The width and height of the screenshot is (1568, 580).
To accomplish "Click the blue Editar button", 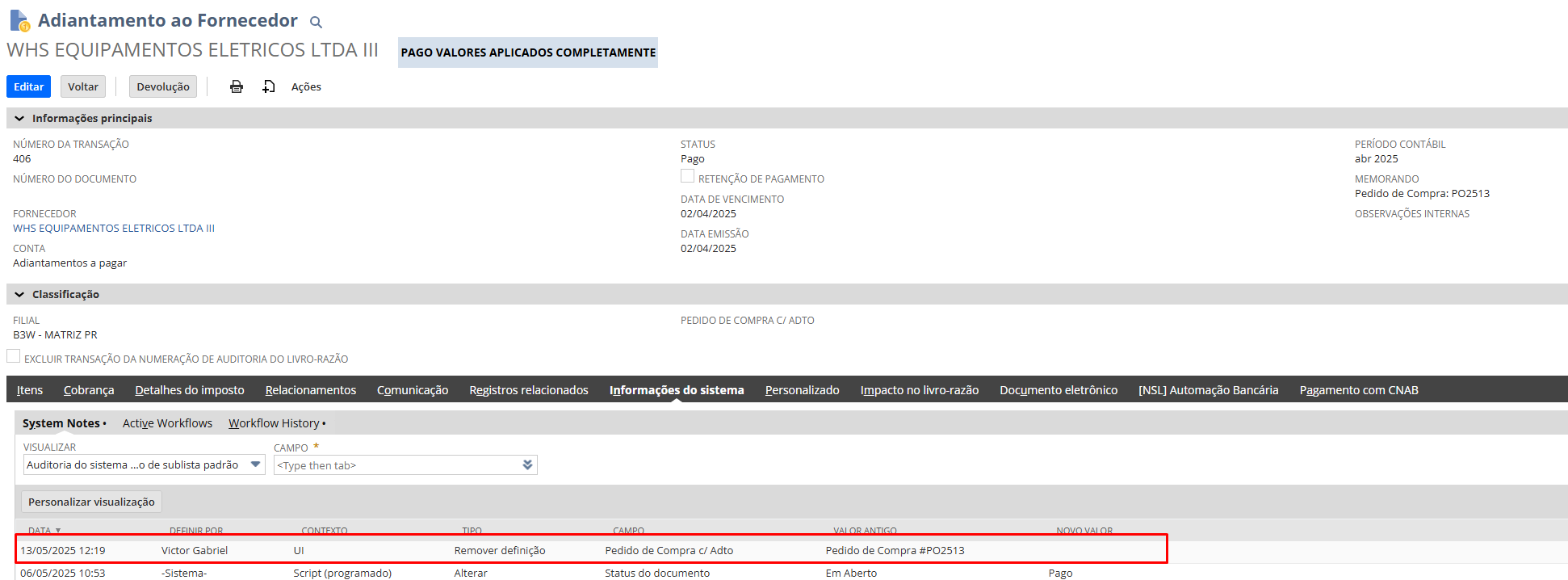I will click(28, 86).
